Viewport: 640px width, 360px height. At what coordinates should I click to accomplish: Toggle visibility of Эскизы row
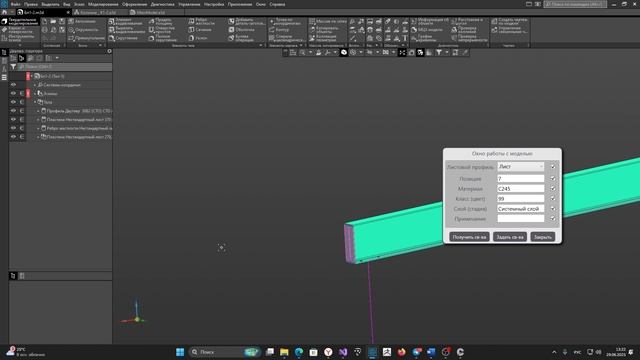[x=13, y=93]
